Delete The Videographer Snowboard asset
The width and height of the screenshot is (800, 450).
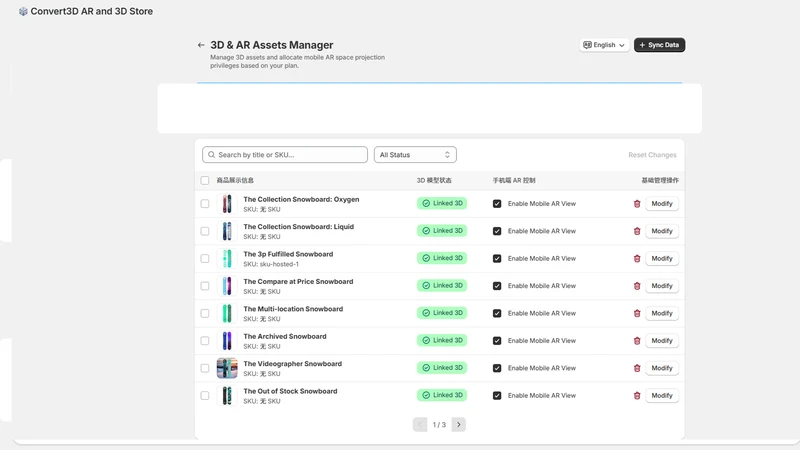click(637, 368)
